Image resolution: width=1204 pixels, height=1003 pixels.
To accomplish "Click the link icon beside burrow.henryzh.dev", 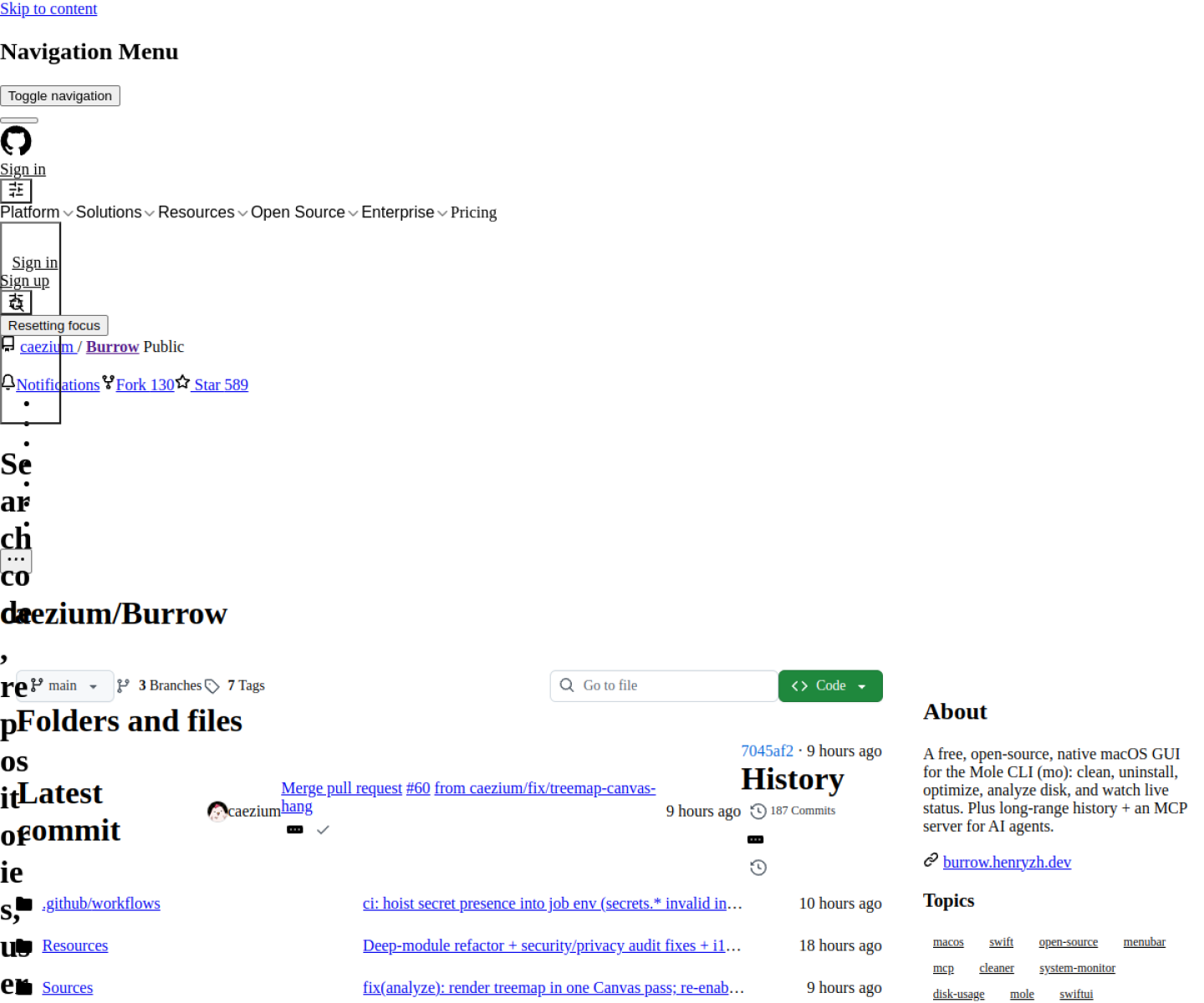I will point(931,860).
